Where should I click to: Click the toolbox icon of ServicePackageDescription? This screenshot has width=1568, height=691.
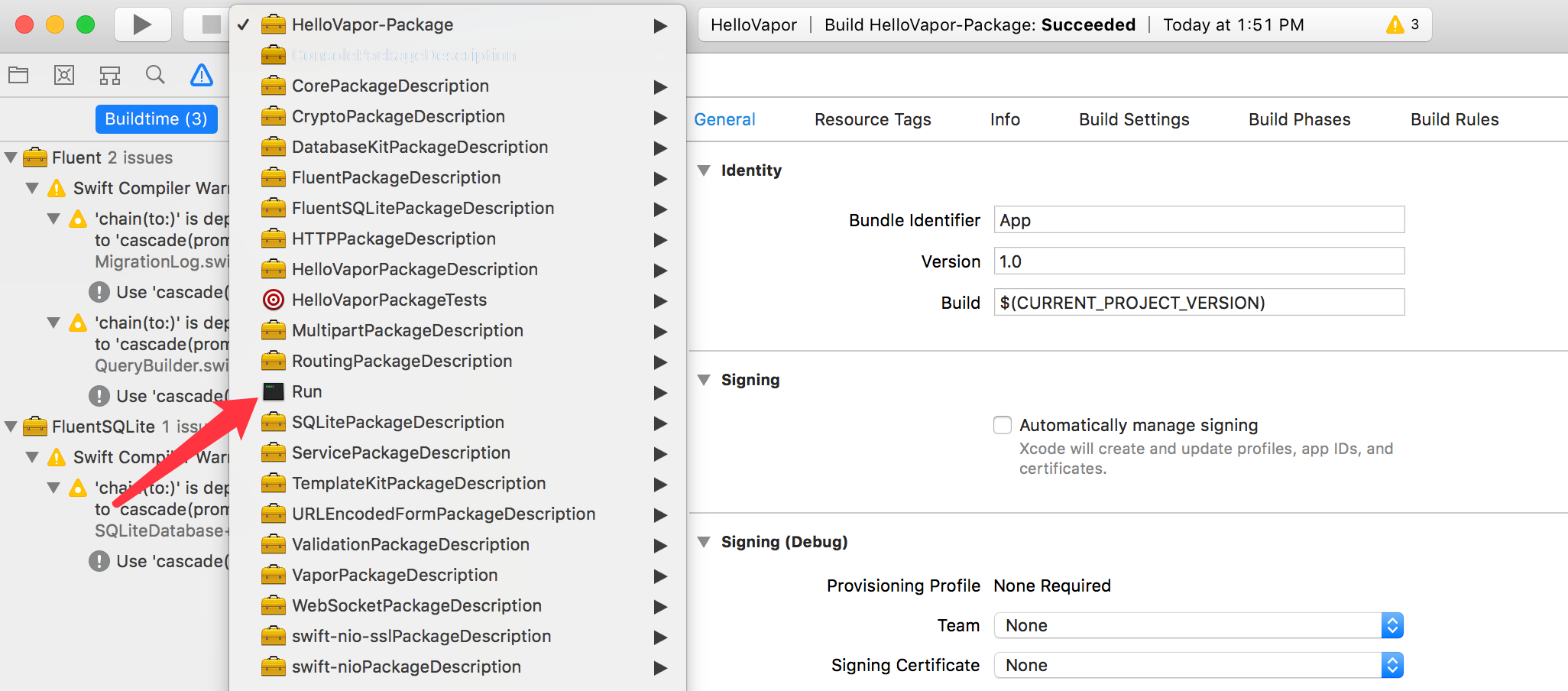click(274, 453)
